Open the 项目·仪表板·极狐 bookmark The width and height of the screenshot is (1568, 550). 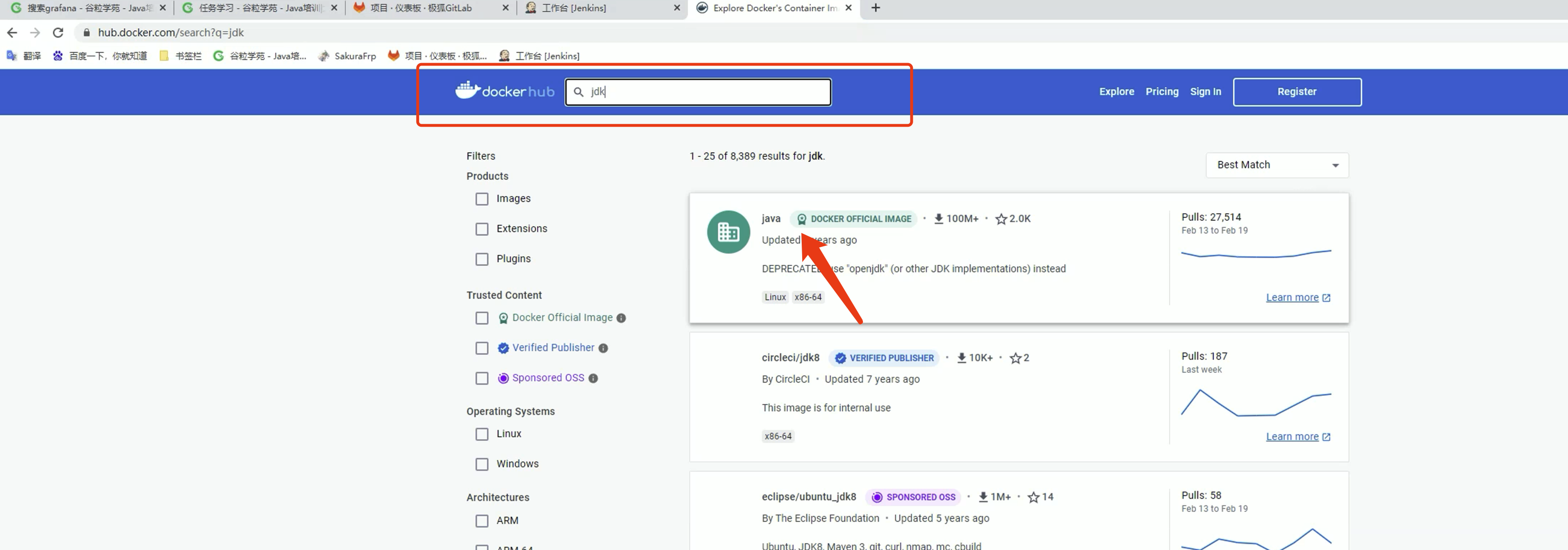[437, 56]
